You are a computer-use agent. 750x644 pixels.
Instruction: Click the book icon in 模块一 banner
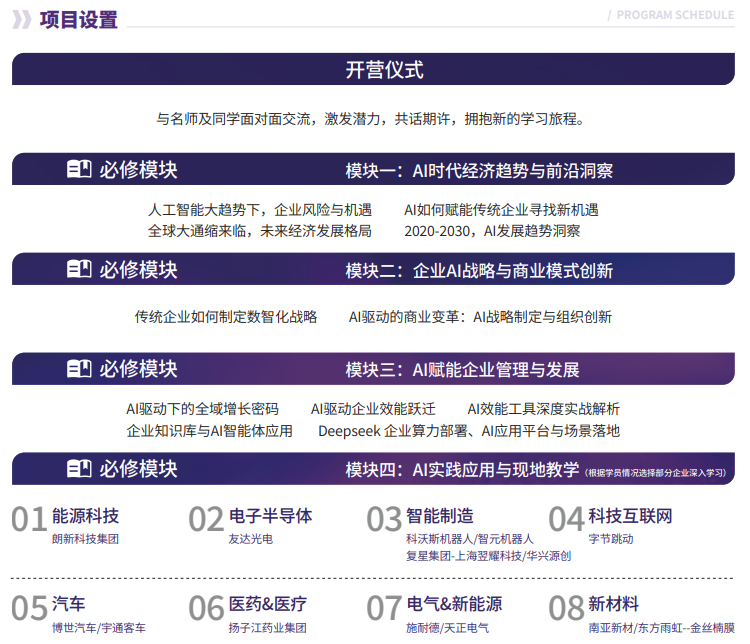(x=79, y=169)
